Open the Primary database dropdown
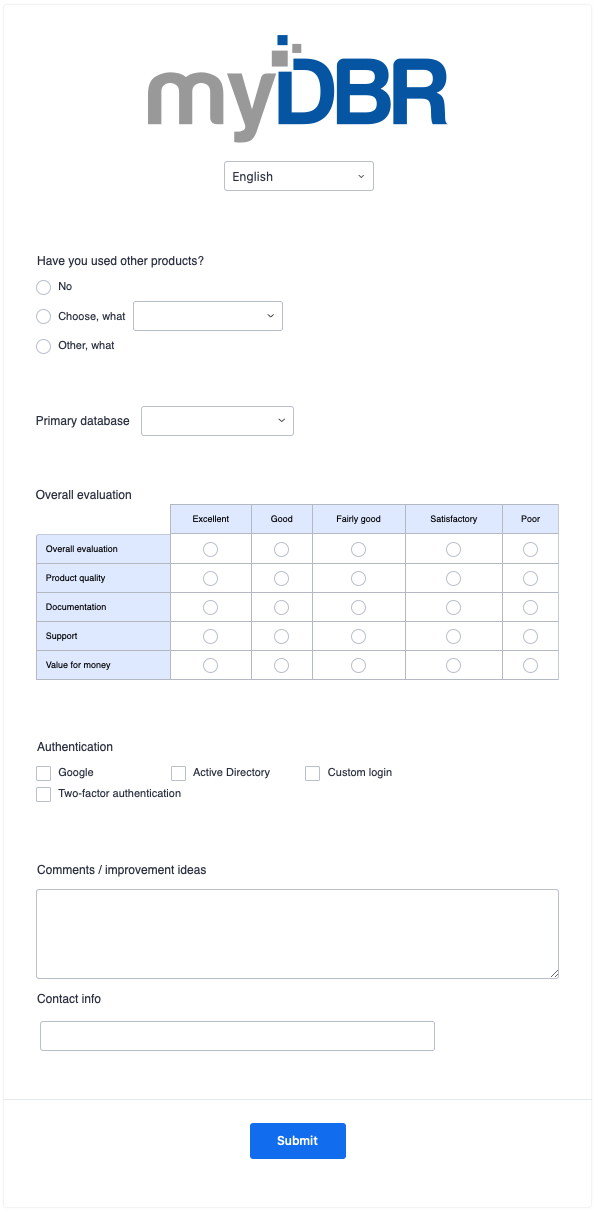Image resolution: width=594 pixels, height=1212 pixels. (218, 421)
